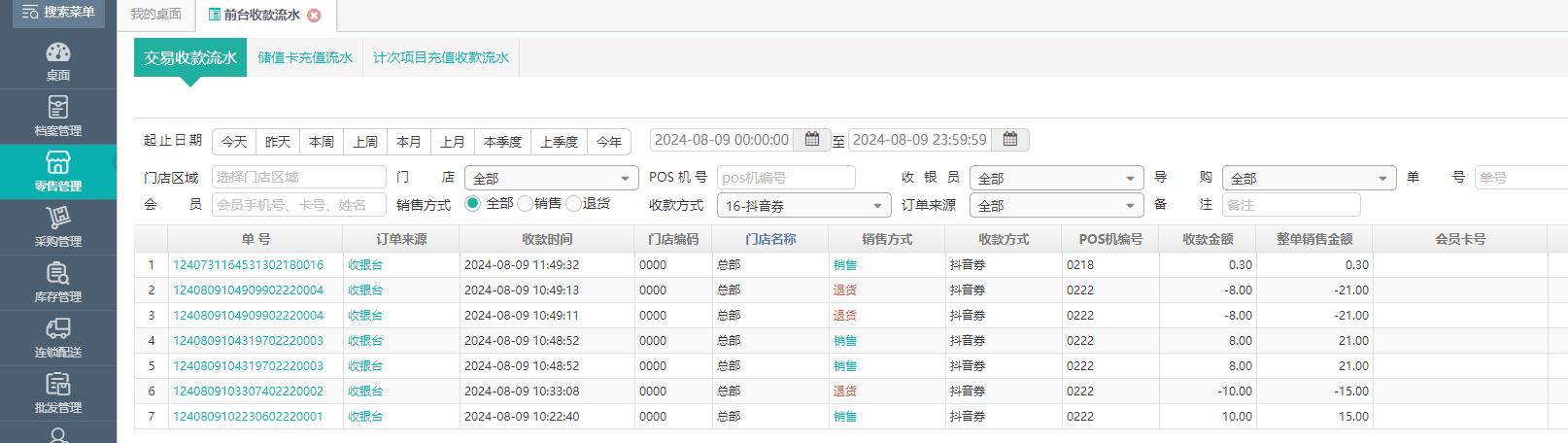Open order link 1240809103307402220002
Viewport: 1568px width, 443px height.
click(248, 391)
